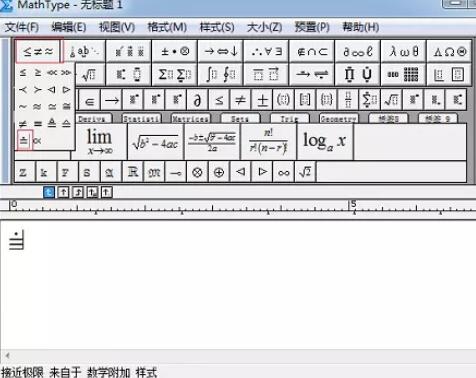Insert the lim x→∞ expression
This screenshot has height=378, width=476.
click(x=100, y=142)
